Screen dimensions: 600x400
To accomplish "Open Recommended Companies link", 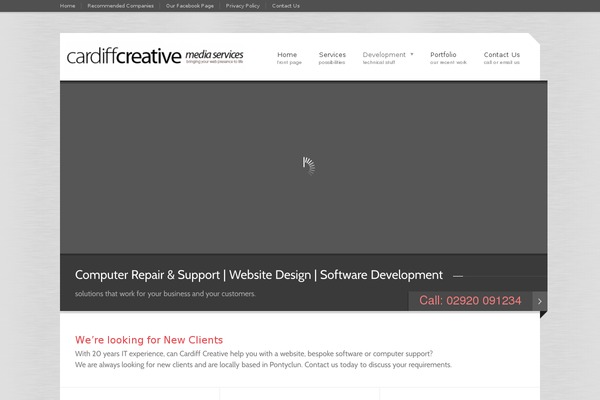I will 121,6.
